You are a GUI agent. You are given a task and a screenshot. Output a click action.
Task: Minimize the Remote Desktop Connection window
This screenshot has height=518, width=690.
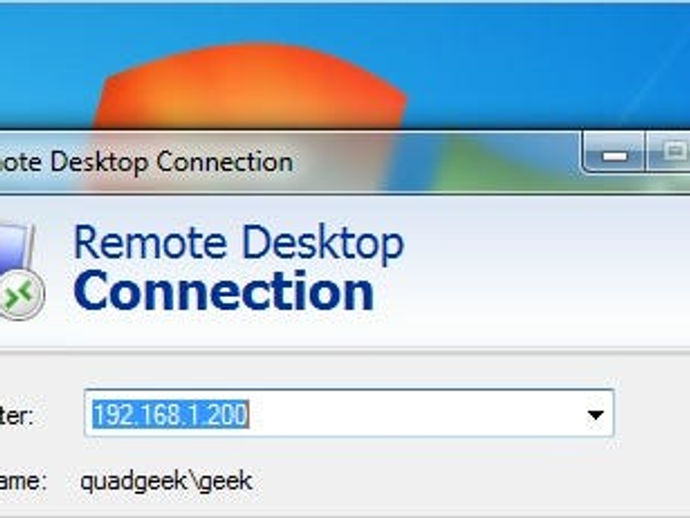coord(614,154)
